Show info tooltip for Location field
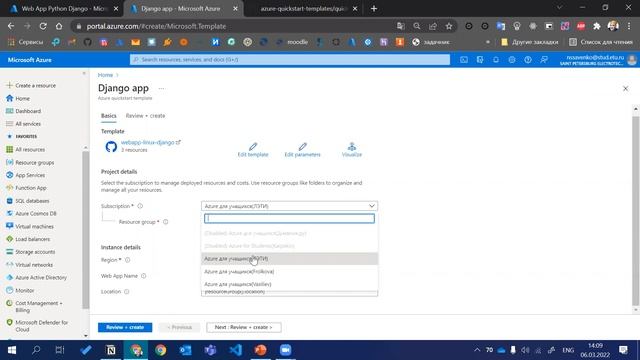The image size is (640, 360). point(127,292)
